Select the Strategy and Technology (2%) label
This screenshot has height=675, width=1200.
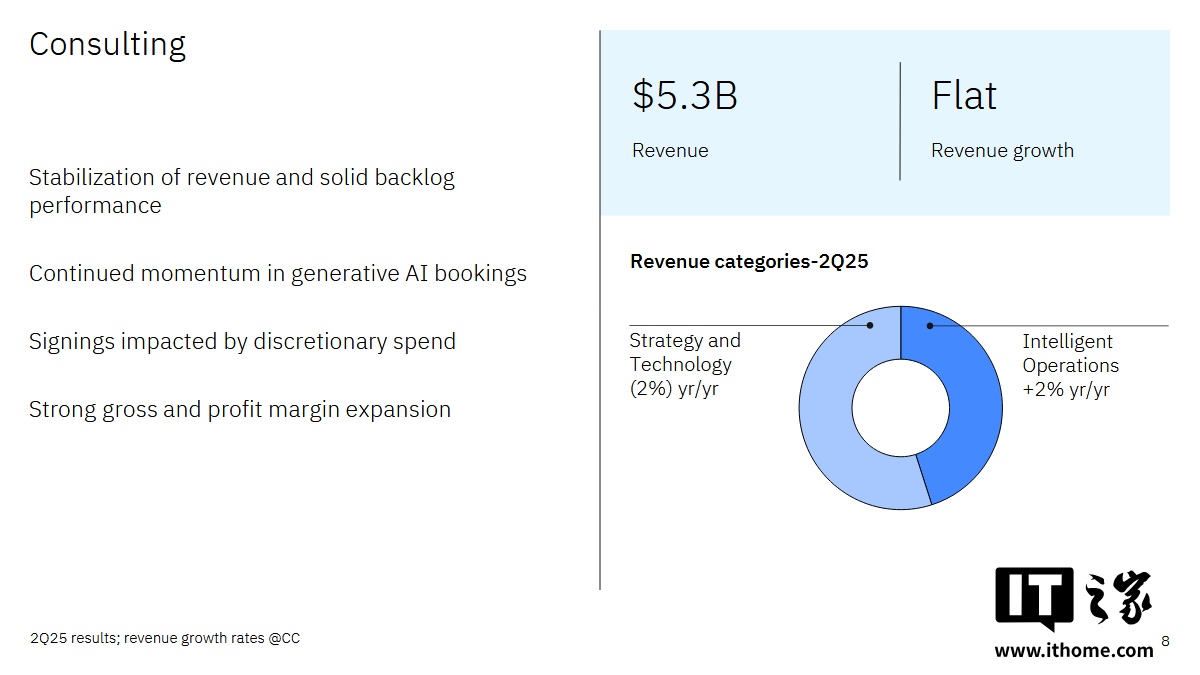(x=685, y=365)
